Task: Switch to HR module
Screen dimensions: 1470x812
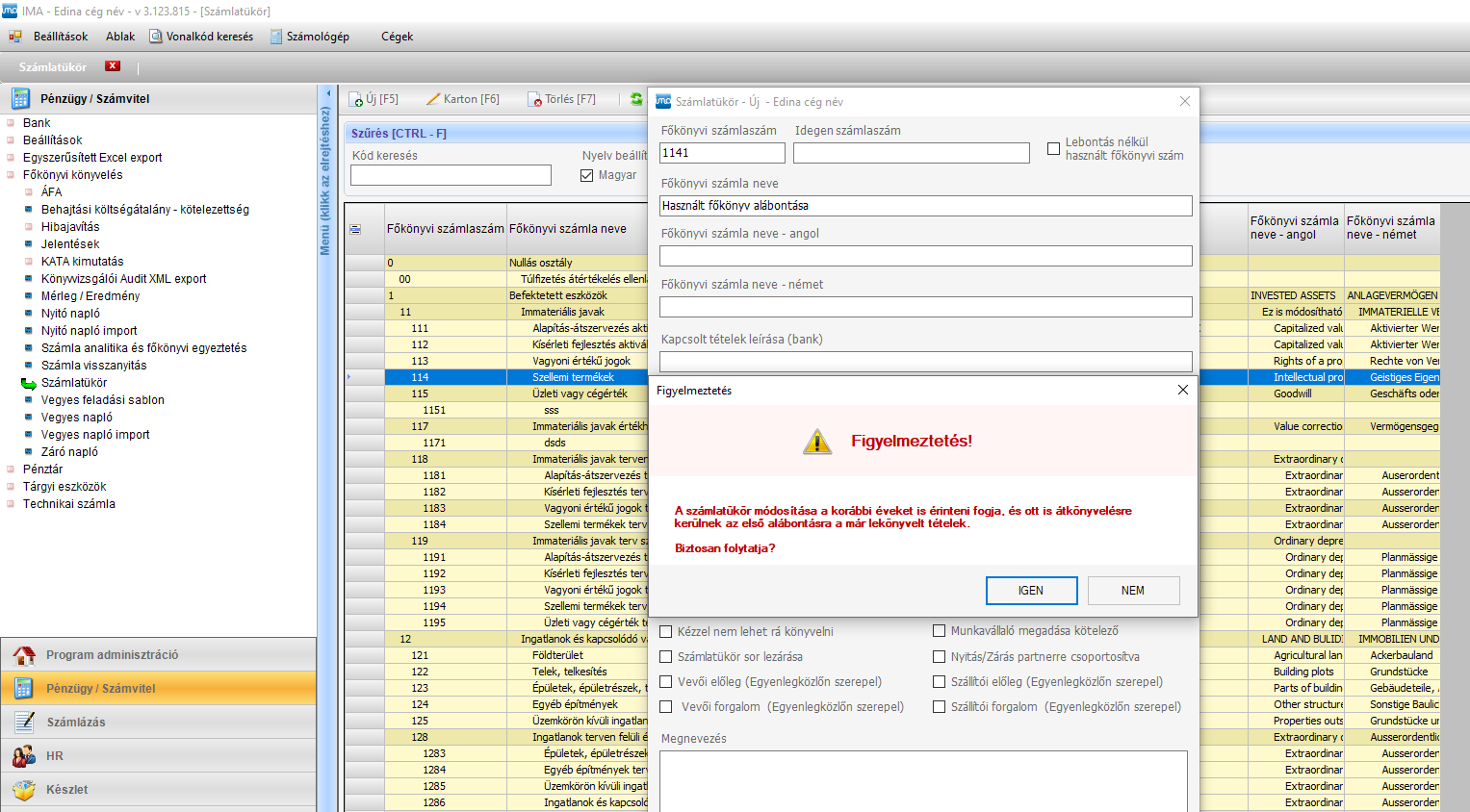Action: click(x=158, y=755)
